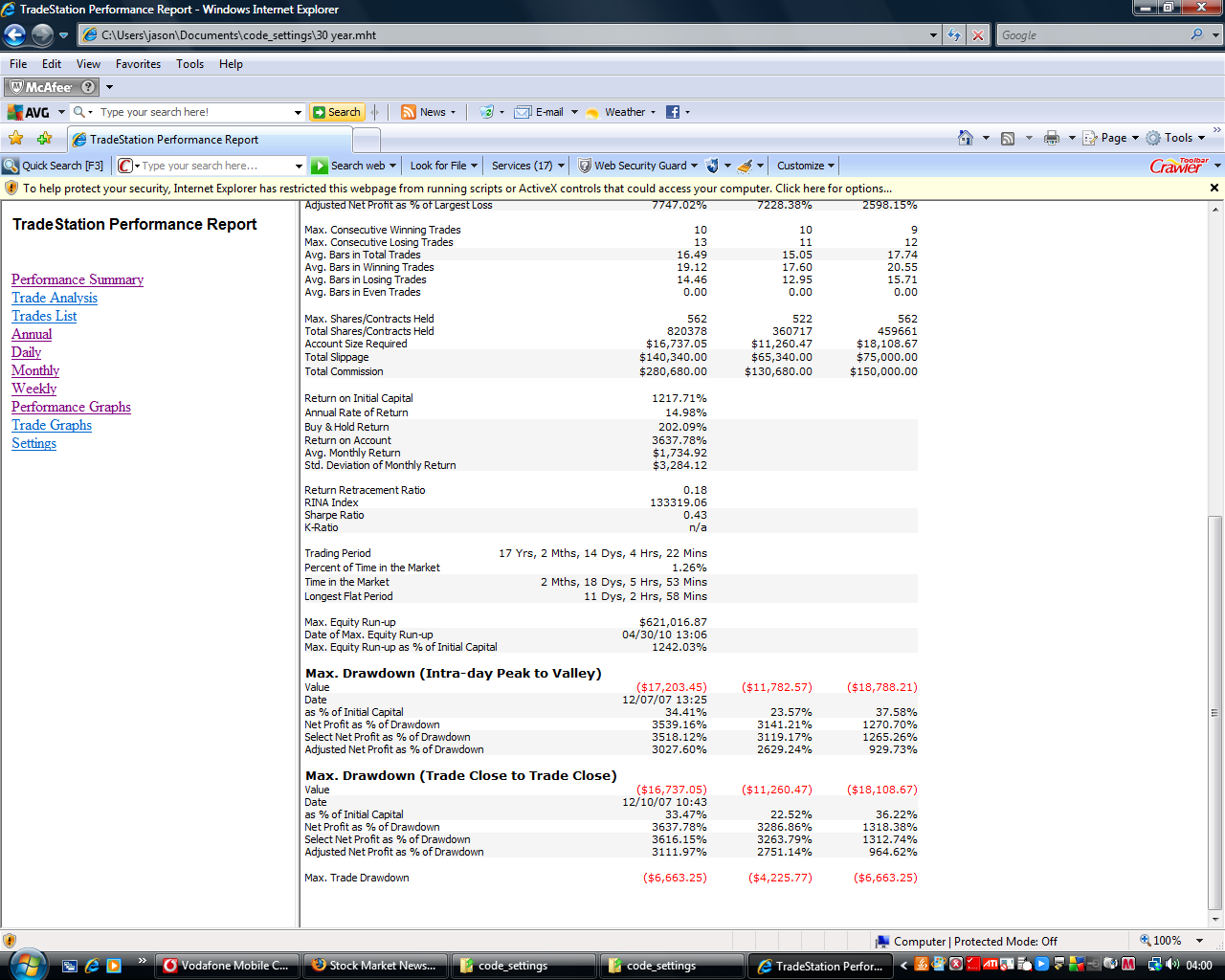Click the Web Security Guard shield icon
The width and height of the screenshot is (1225, 980).
click(x=585, y=166)
